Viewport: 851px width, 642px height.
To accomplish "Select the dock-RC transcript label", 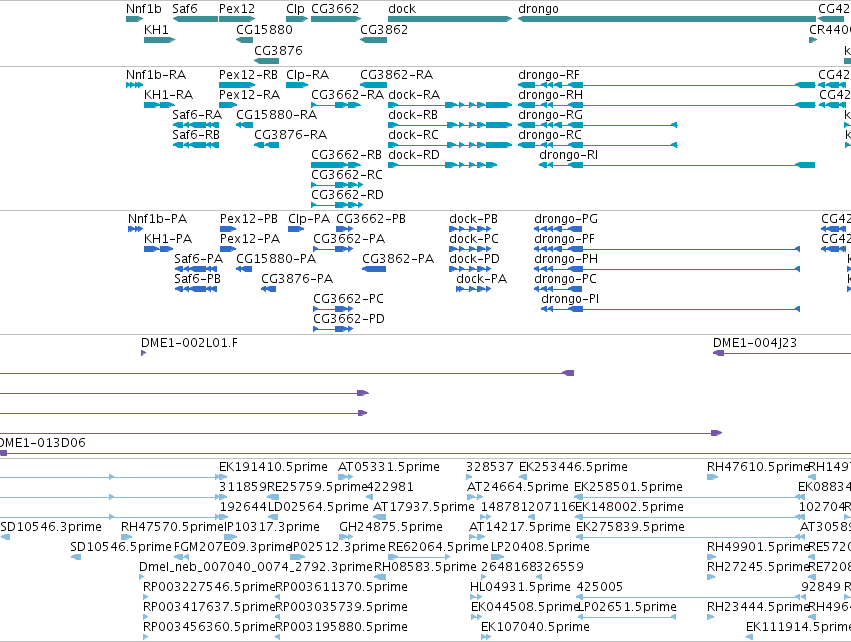I will 414,135.
